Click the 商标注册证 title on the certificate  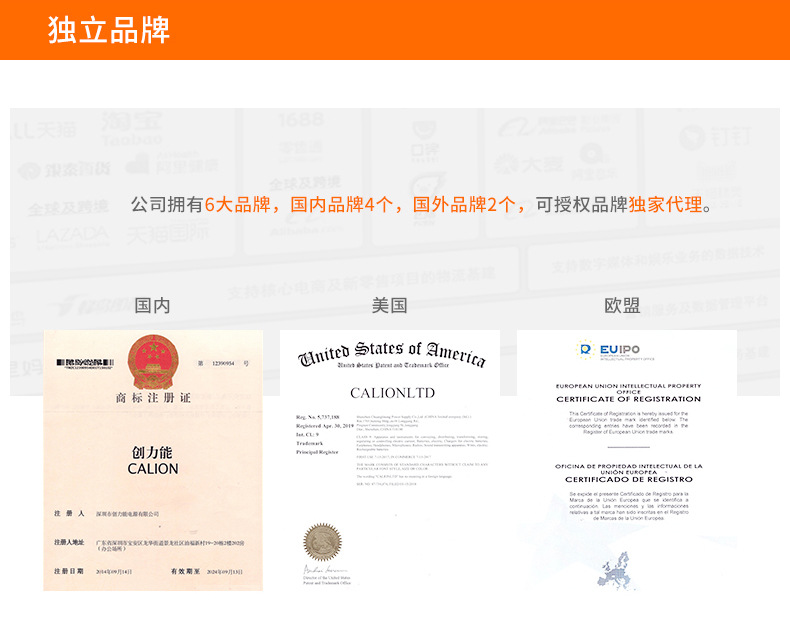153,398
